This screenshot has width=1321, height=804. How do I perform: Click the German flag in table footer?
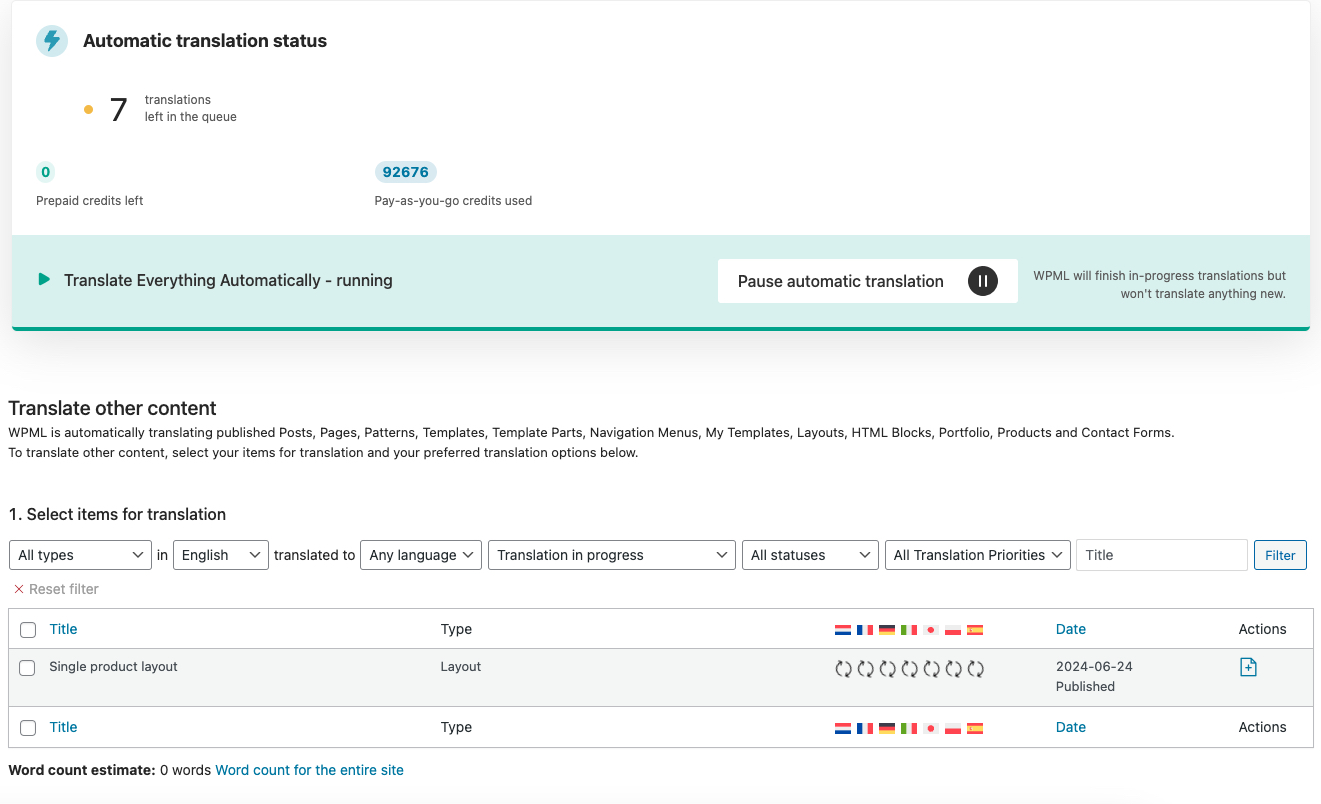pos(887,728)
